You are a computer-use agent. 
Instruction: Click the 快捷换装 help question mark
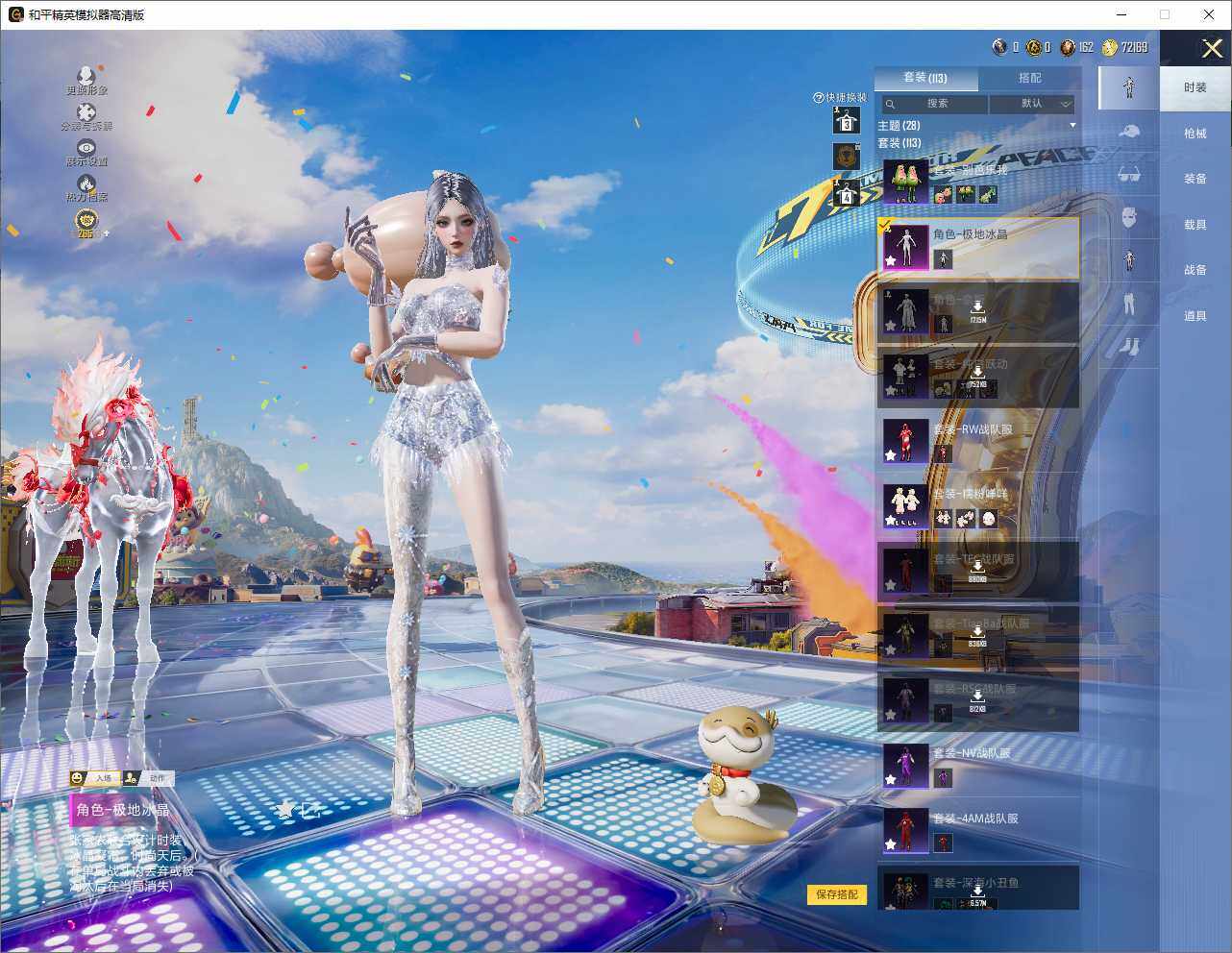(819, 98)
